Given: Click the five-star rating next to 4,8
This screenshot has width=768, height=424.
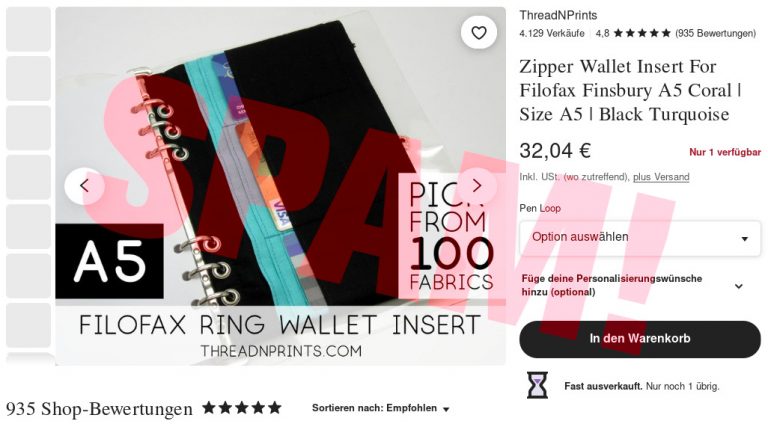Looking at the screenshot, I should pyautogui.click(x=642, y=33).
